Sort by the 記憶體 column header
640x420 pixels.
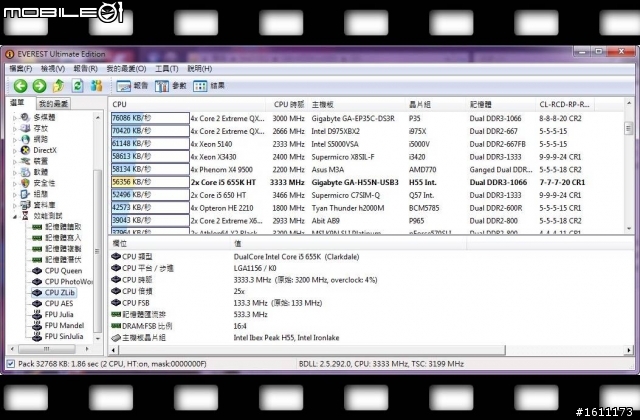pyautogui.click(x=501, y=104)
